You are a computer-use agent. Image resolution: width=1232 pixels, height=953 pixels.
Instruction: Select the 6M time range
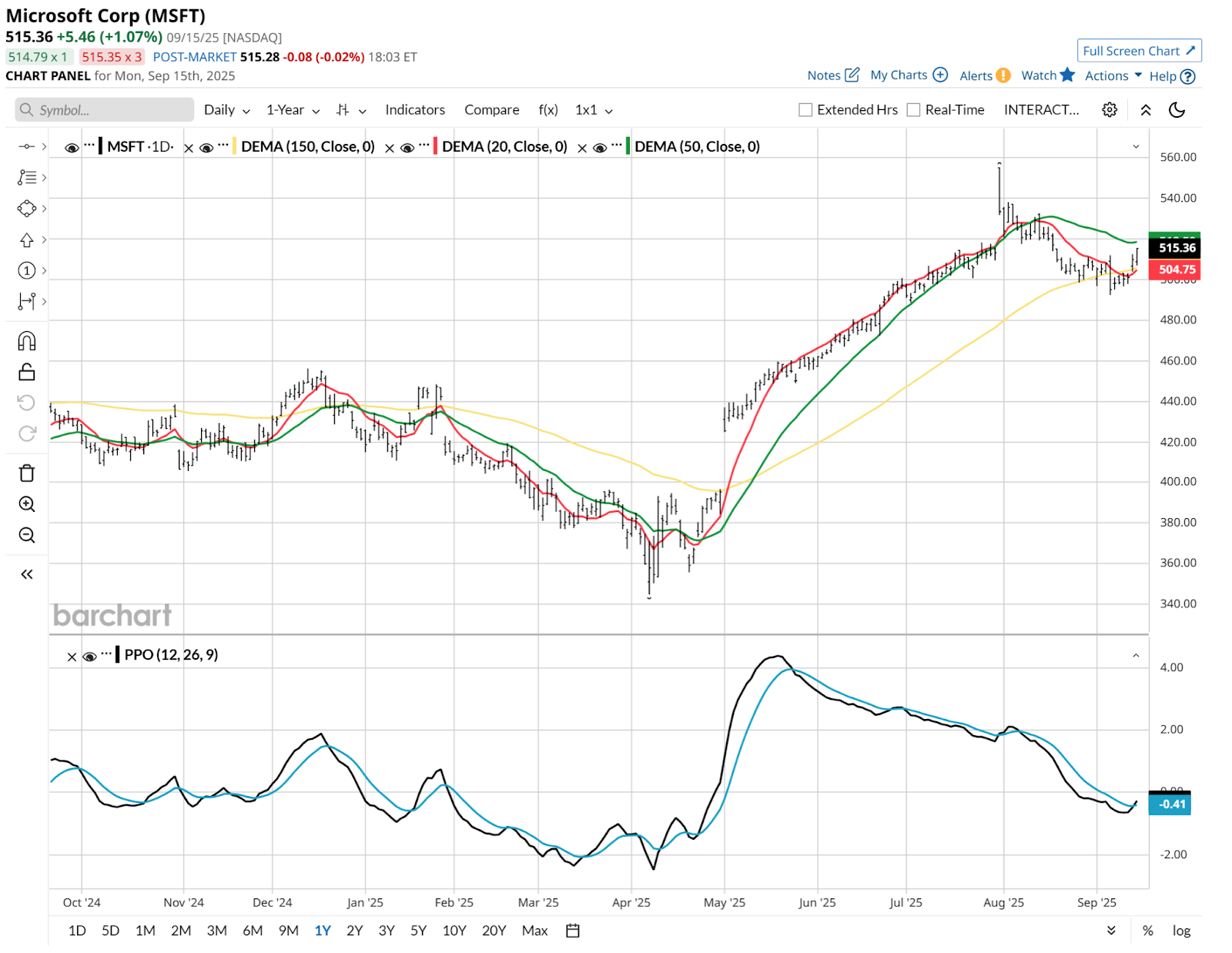(x=253, y=931)
